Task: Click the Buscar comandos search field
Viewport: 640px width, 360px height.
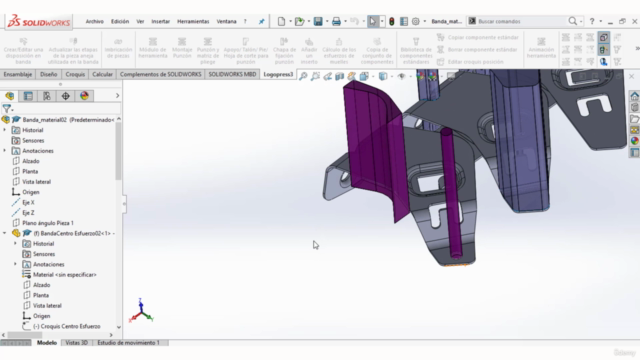Action: pos(522,21)
